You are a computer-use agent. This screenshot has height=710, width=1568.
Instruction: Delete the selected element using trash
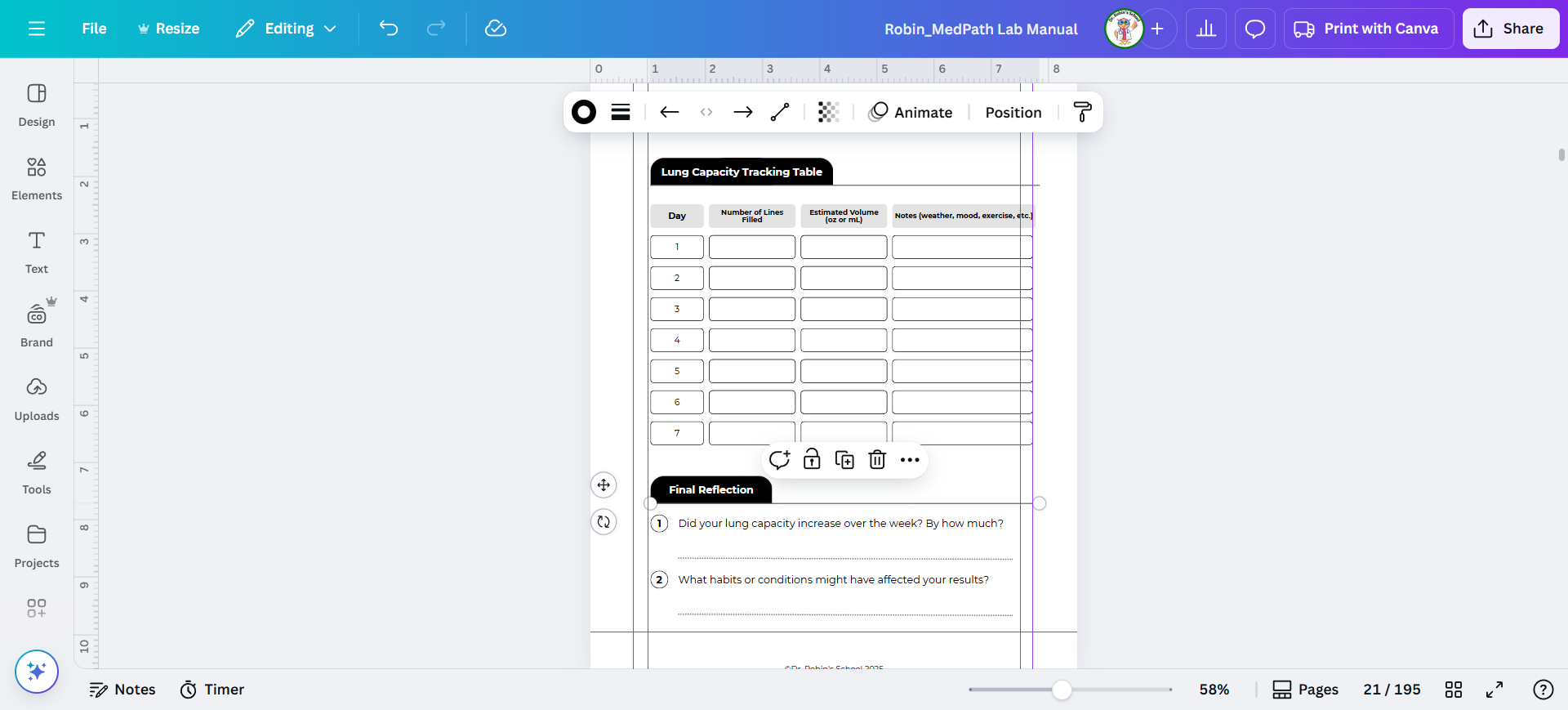(x=877, y=460)
